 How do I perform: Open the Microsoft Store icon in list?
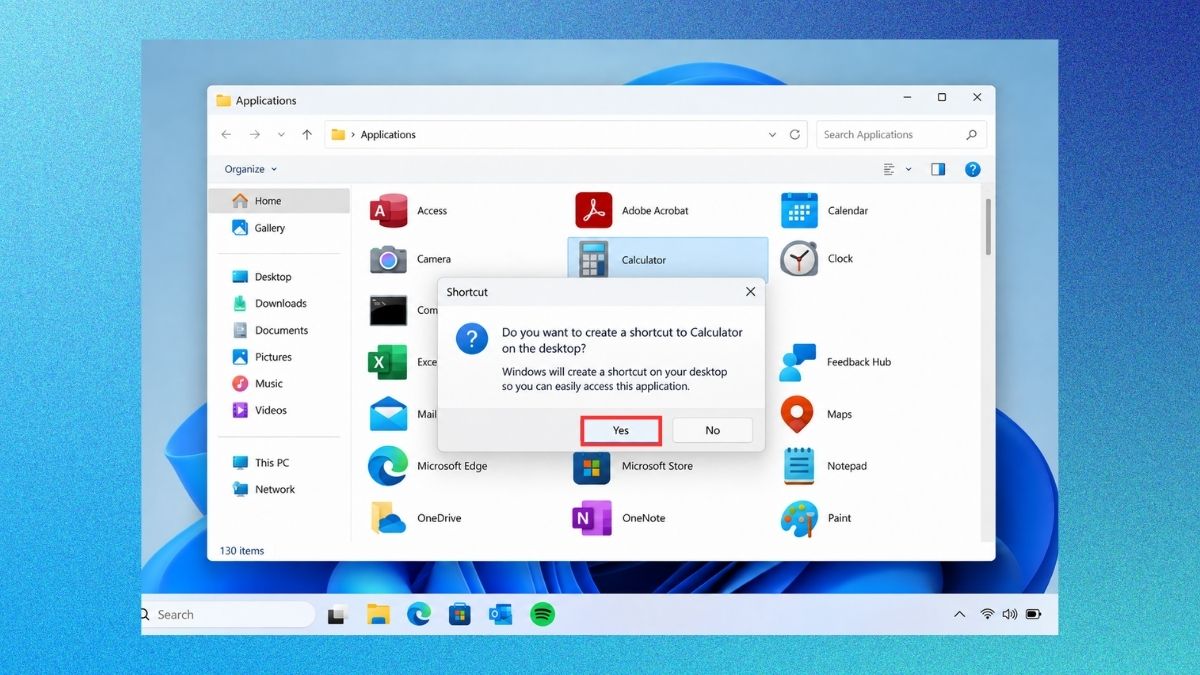click(592, 466)
